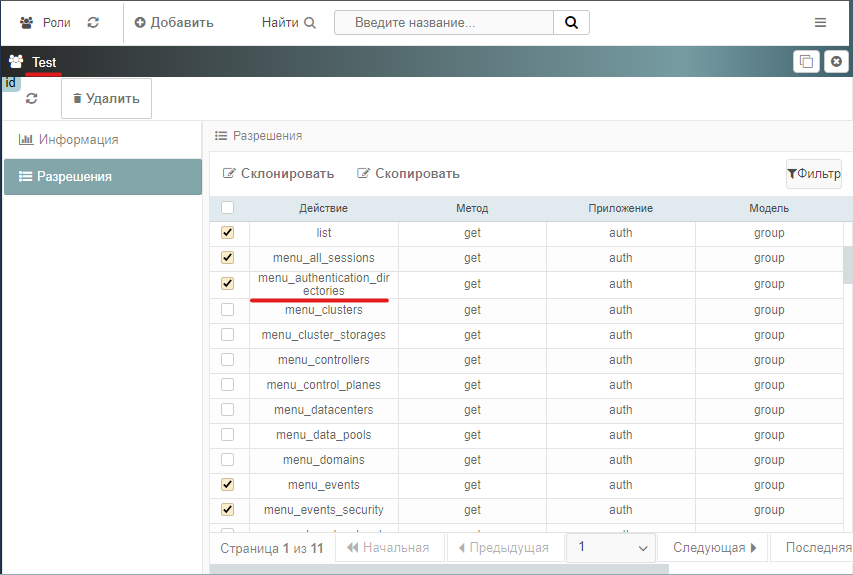Click the Удалить button
Viewport: 853px width, 575px height.
click(x=107, y=98)
